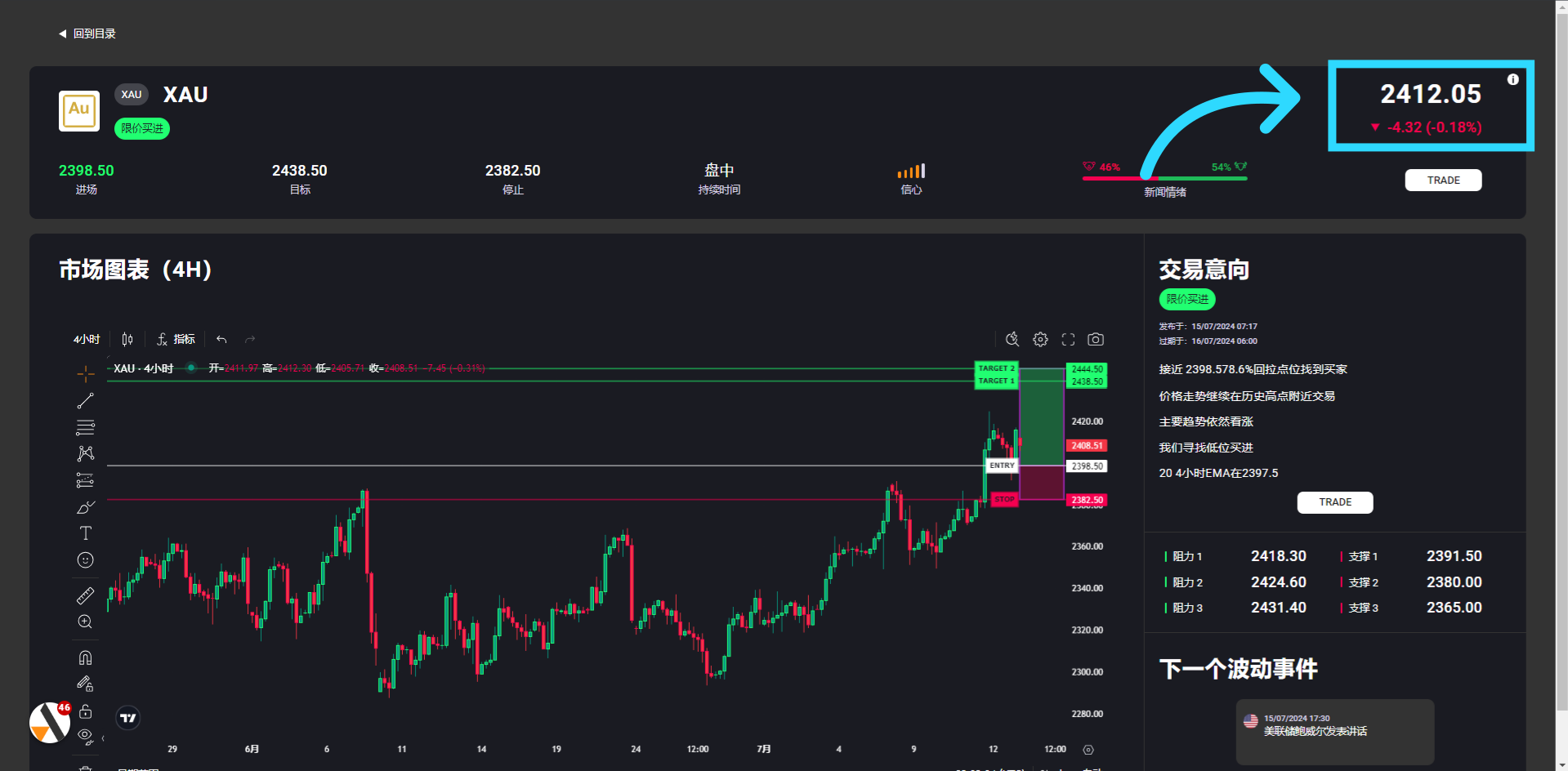Hide all drawings with eye icon
The image size is (1568, 771).
[x=85, y=736]
